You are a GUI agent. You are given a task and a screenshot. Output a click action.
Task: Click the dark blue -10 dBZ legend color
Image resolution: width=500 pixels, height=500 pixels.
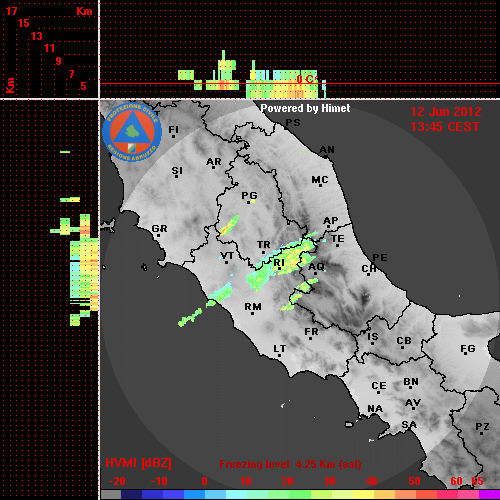[x=152, y=494]
